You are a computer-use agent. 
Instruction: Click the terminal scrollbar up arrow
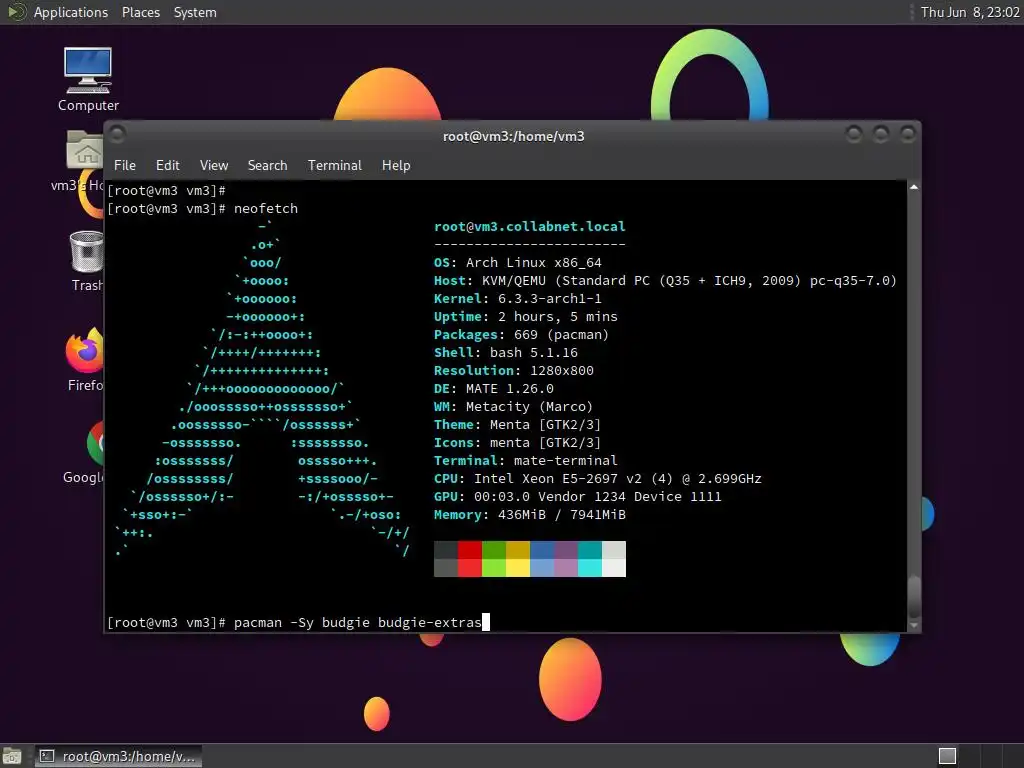point(914,187)
